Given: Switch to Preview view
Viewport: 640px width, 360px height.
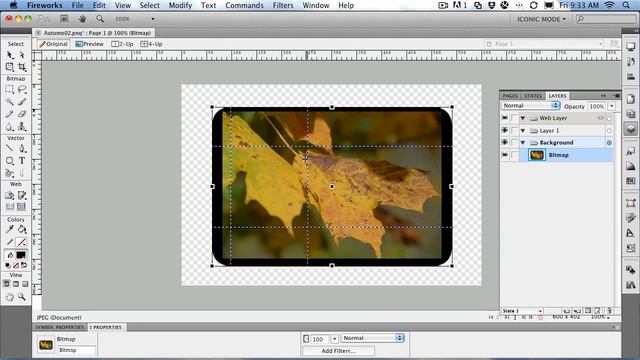Looking at the screenshot, I should (x=89, y=44).
